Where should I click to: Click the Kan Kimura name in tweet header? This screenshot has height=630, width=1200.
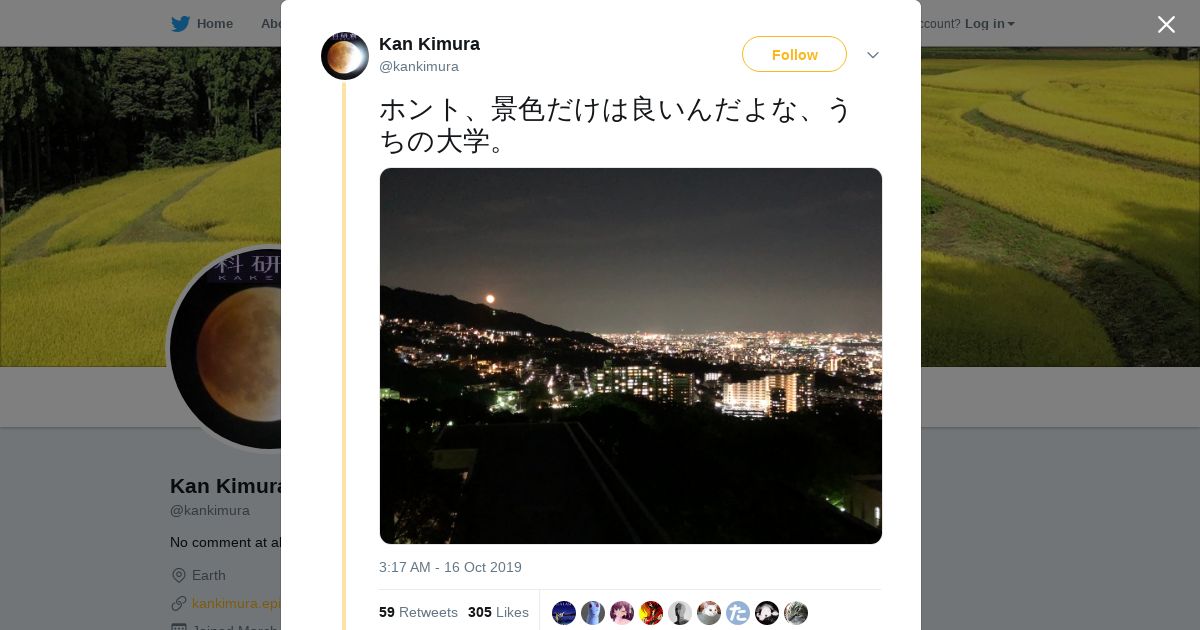[x=429, y=44]
